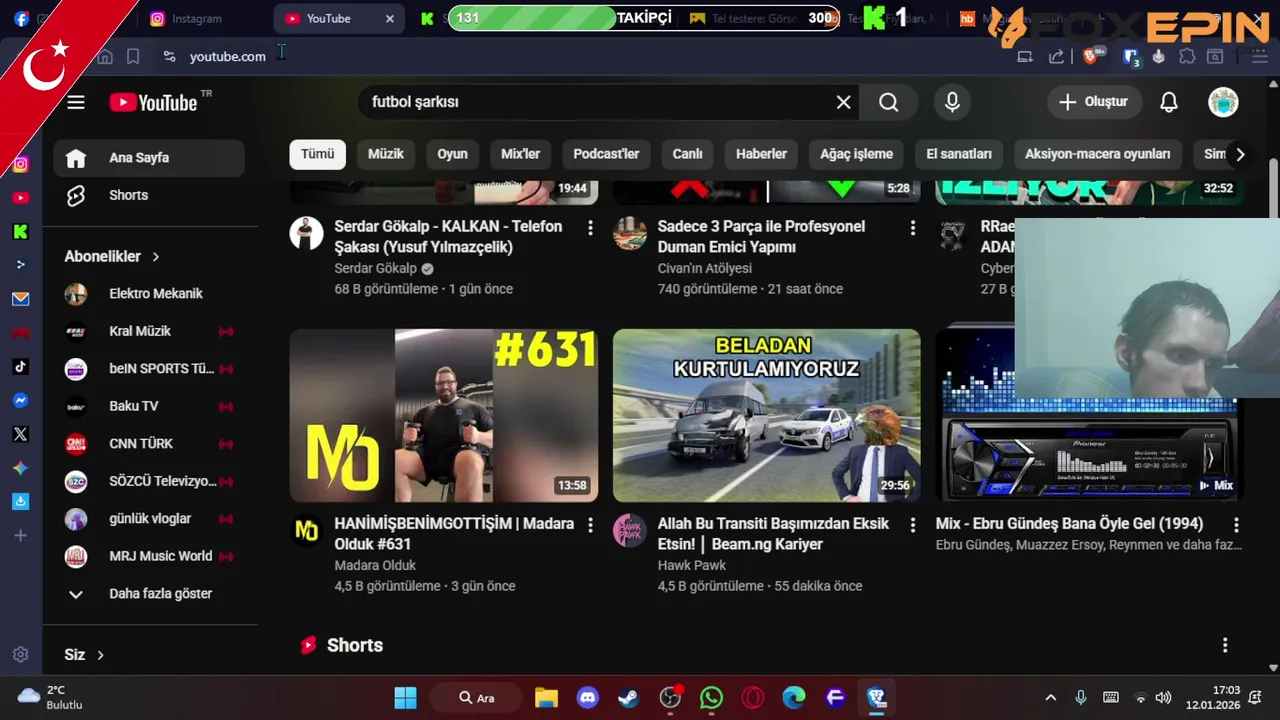Screen dimensions: 1280x720
Task: Click the magnifier search button
Action: (x=889, y=102)
